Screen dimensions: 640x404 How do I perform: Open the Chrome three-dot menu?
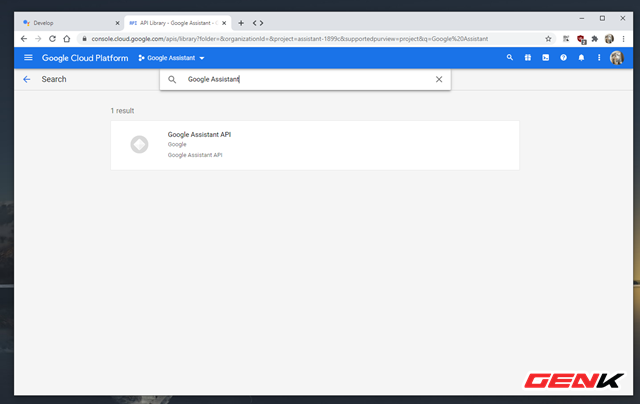(623, 39)
